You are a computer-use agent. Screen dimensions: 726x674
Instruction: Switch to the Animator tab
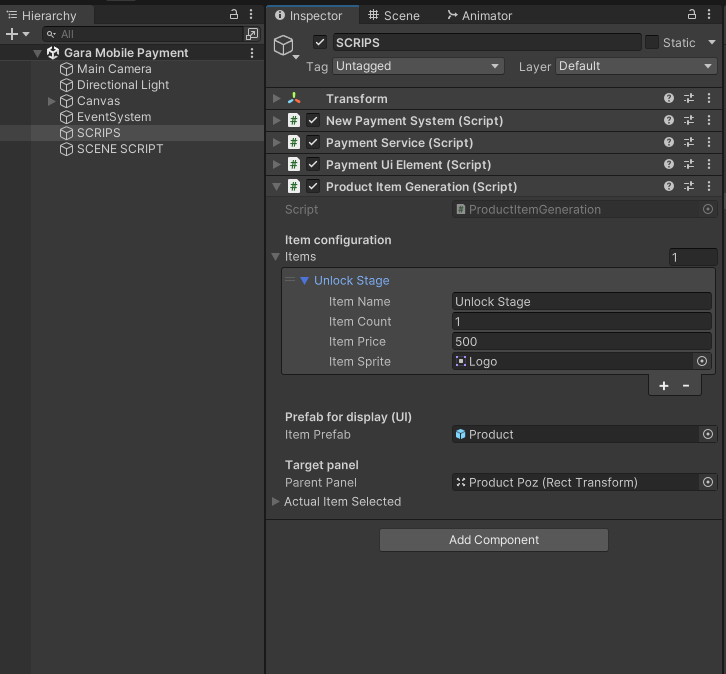point(479,15)
